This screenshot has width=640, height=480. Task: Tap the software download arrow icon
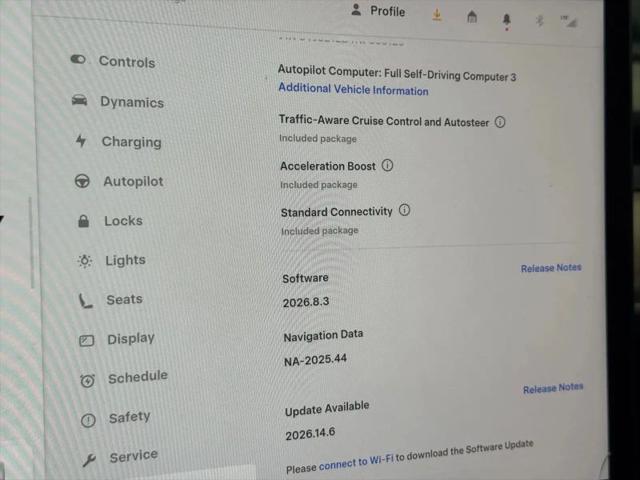coord(437,15)
